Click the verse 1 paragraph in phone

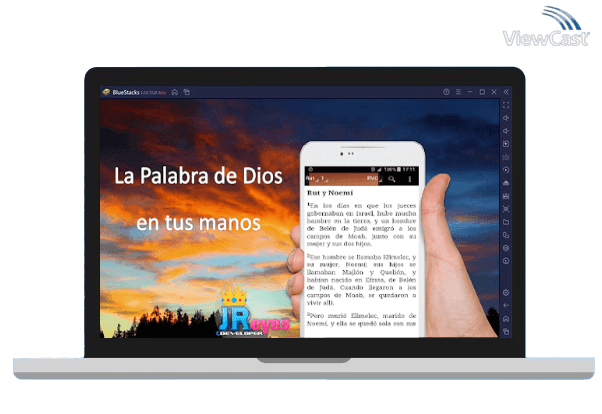361,225
